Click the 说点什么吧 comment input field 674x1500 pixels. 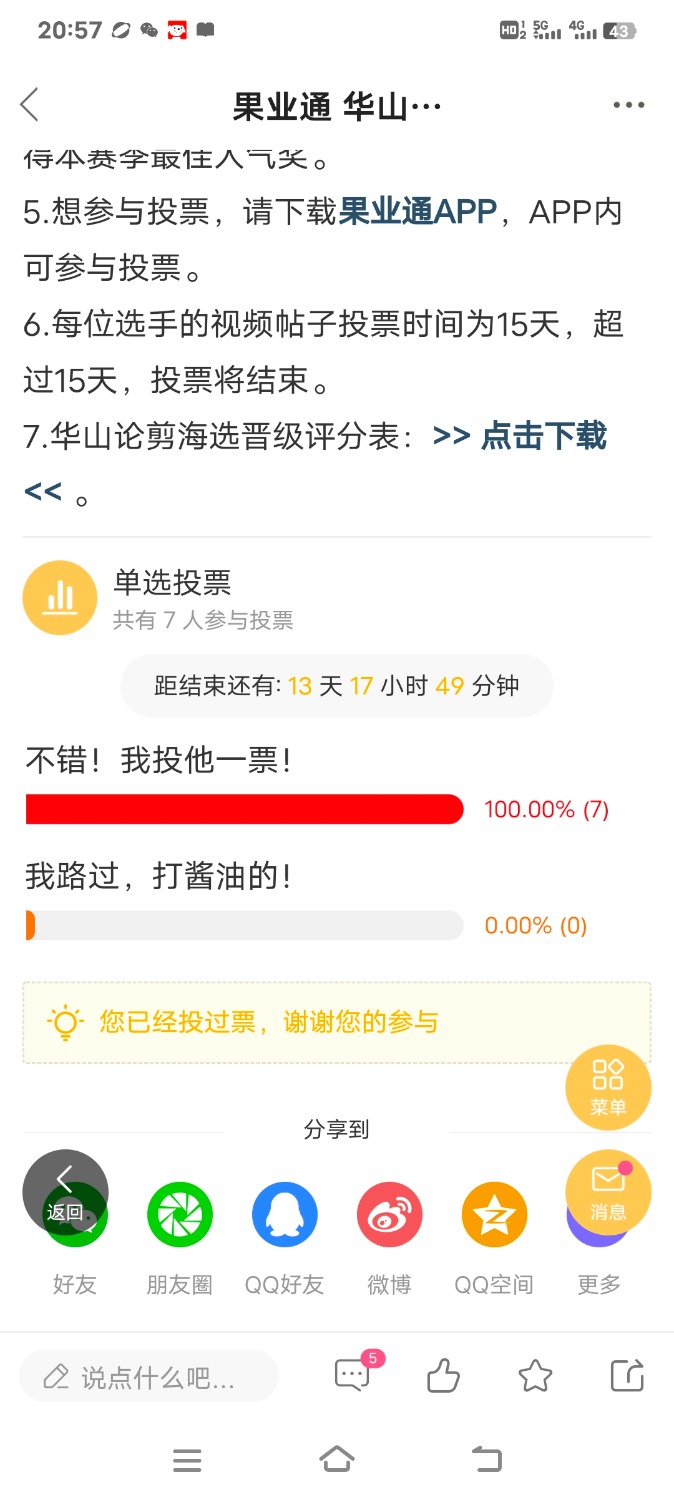pyautogui.click(x=149, y=1377)
